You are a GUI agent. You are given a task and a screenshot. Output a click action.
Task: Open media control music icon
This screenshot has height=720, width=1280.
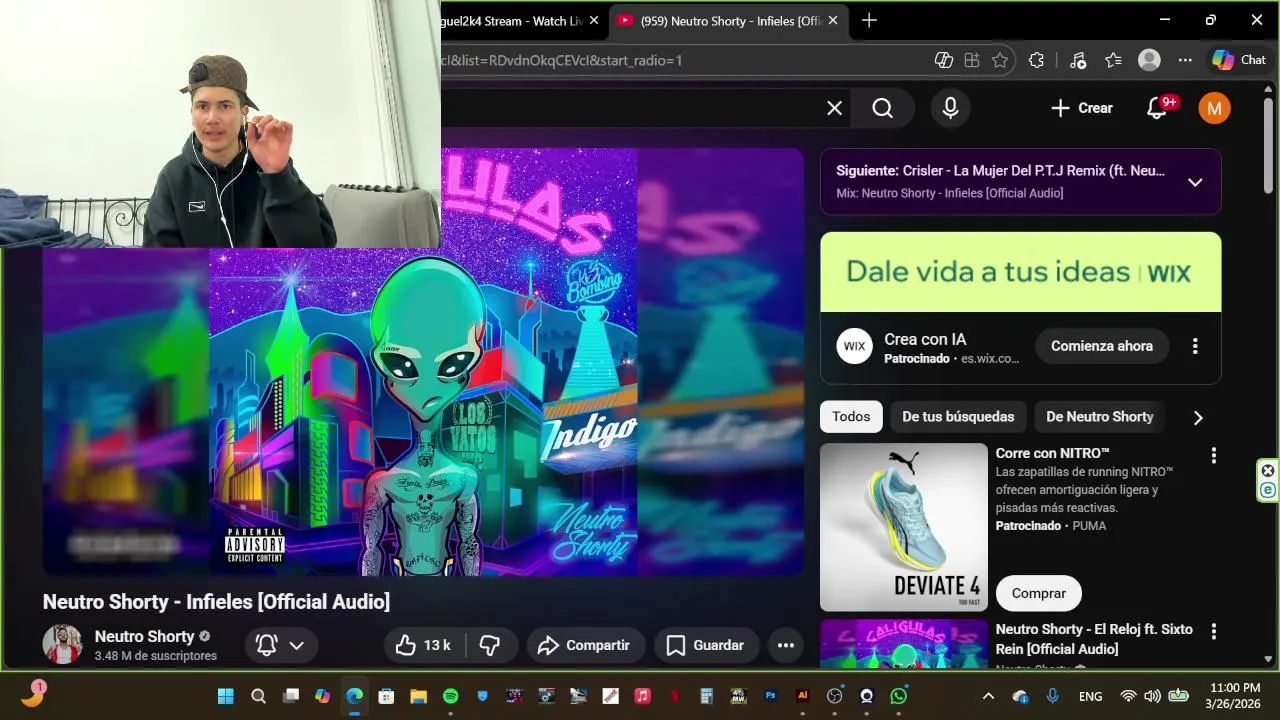(1077, 60)
